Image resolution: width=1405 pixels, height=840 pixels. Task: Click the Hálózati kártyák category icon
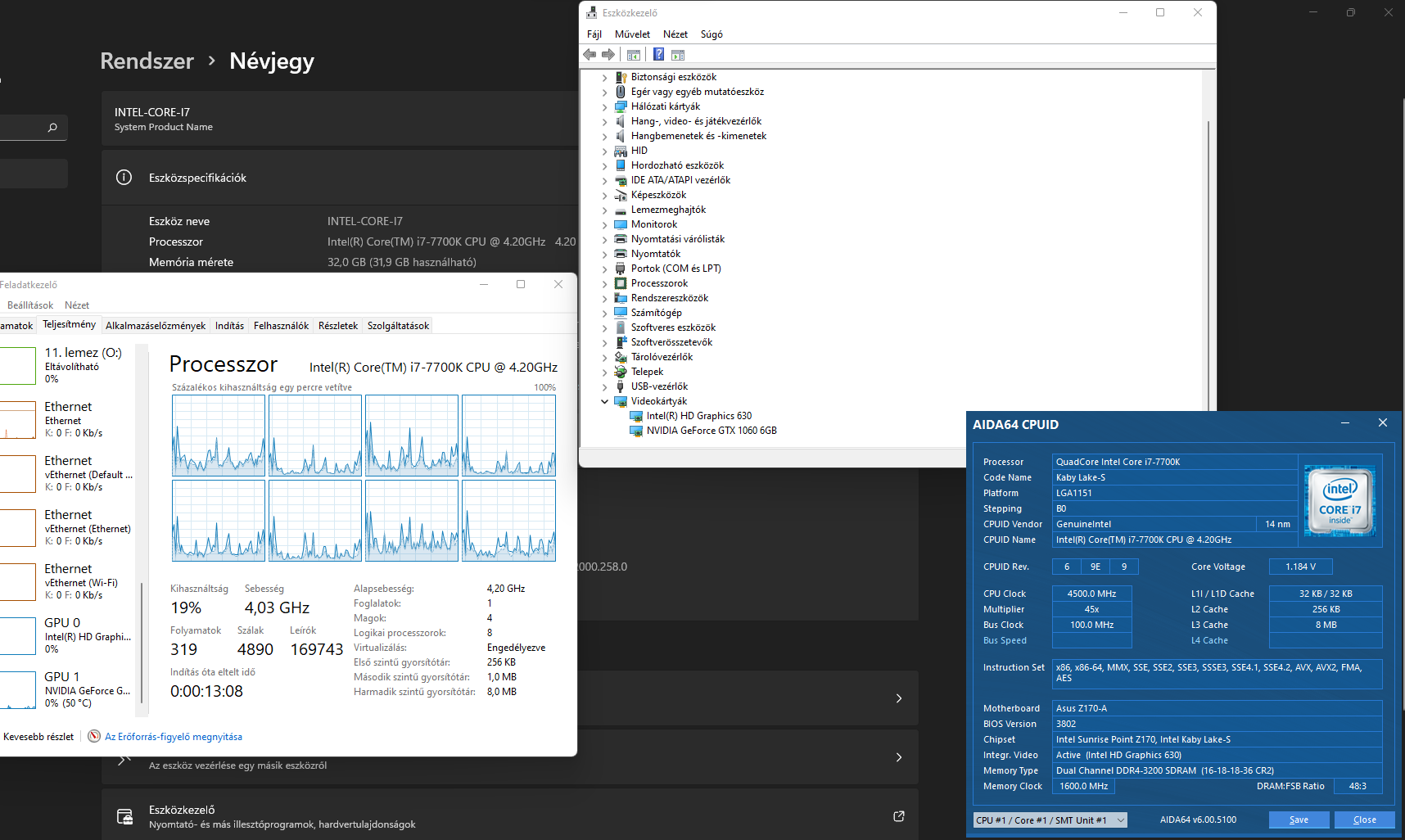click(x=621, y=106)
